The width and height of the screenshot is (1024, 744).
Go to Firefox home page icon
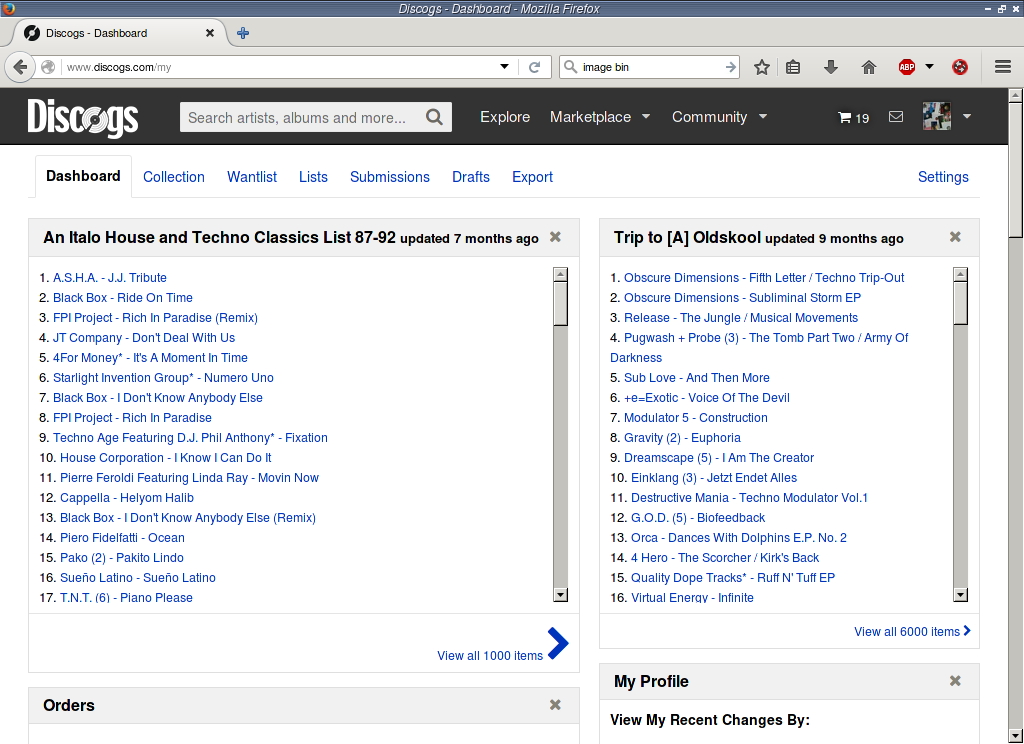coord(869,67)
